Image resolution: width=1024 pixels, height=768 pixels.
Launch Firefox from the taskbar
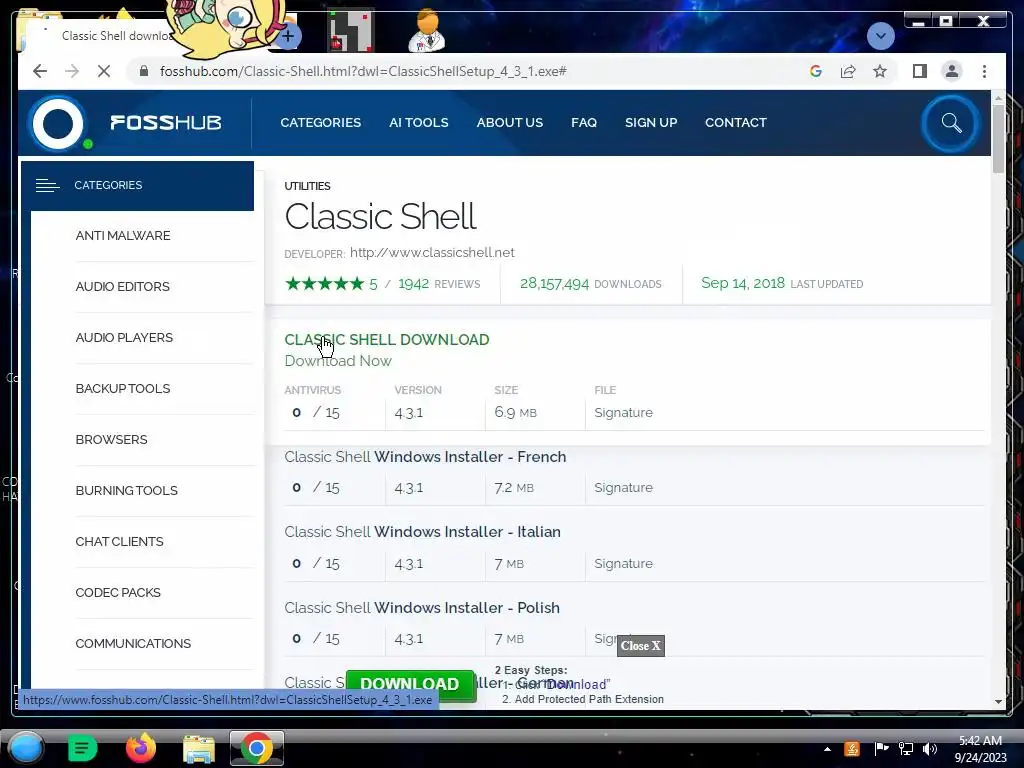140,748
